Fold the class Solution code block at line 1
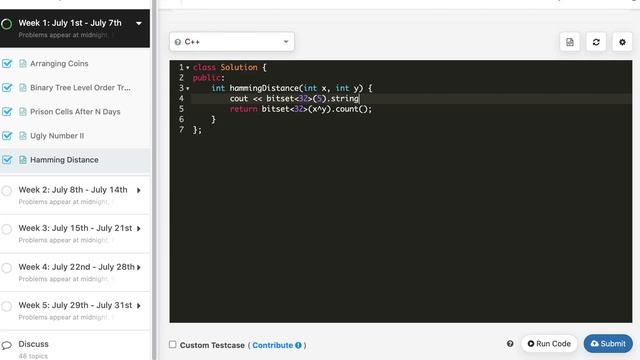 click(188, 68)
